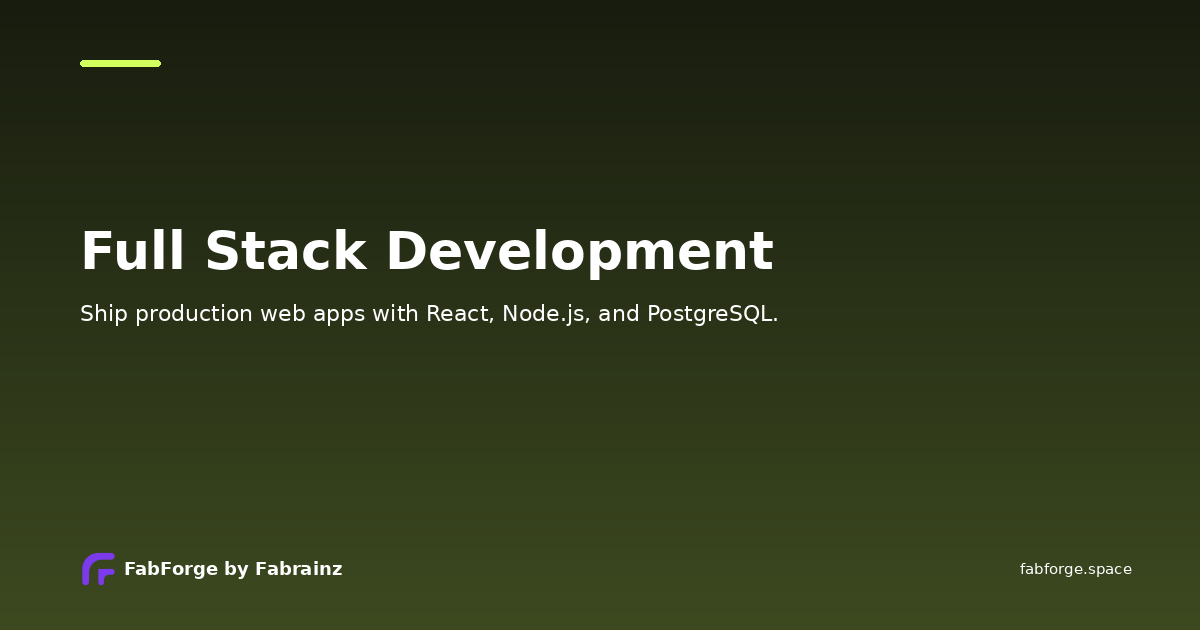Click the purple FabForge logo icon
This screenshot has width=1200, height=630.
[98, 569]
